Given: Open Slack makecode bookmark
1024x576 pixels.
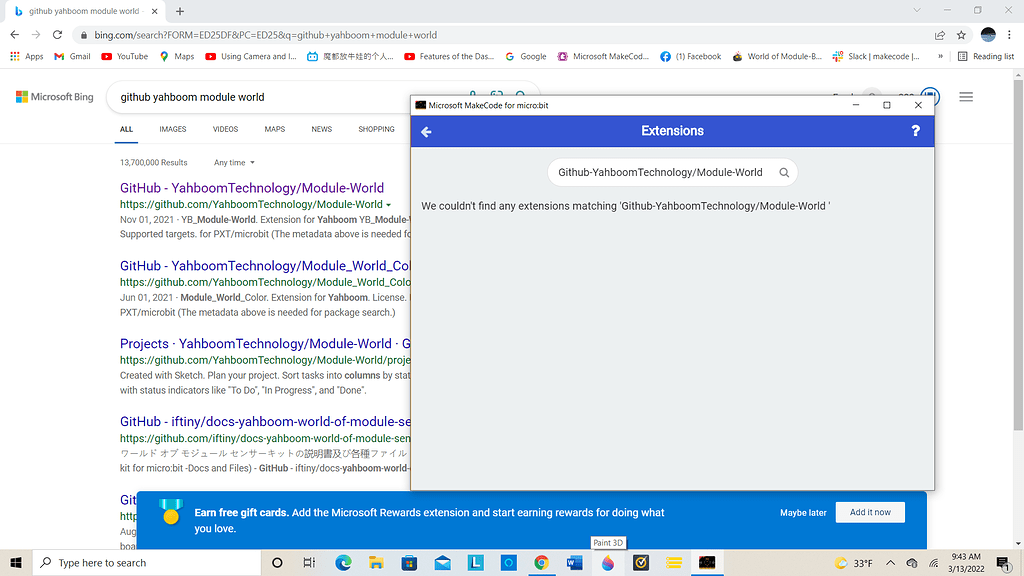Looking at the screenshot, I should (876, 57).
